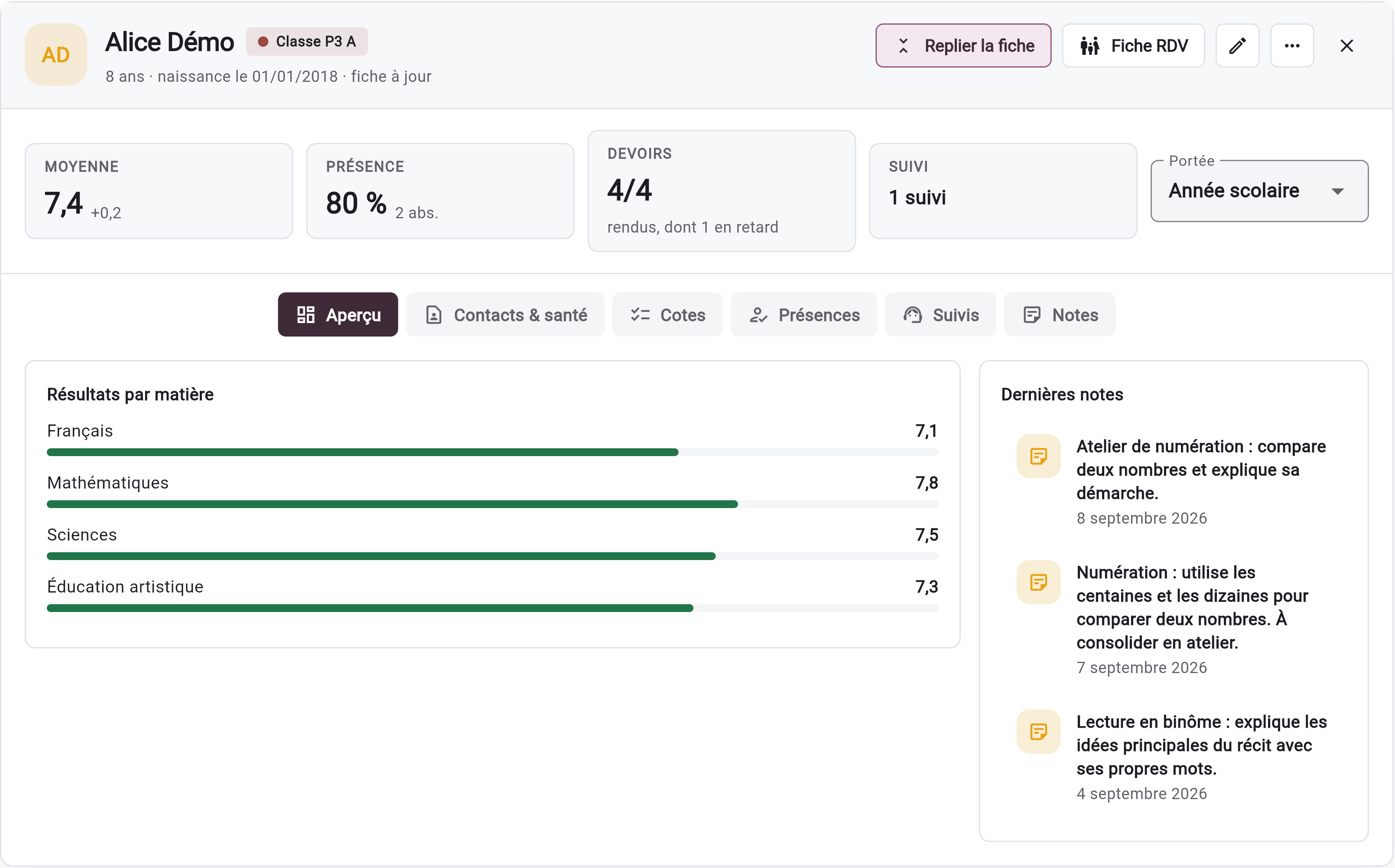Click the Suivi 1 suivi card
This screenshot has width=1395, height=868.
1003,191
